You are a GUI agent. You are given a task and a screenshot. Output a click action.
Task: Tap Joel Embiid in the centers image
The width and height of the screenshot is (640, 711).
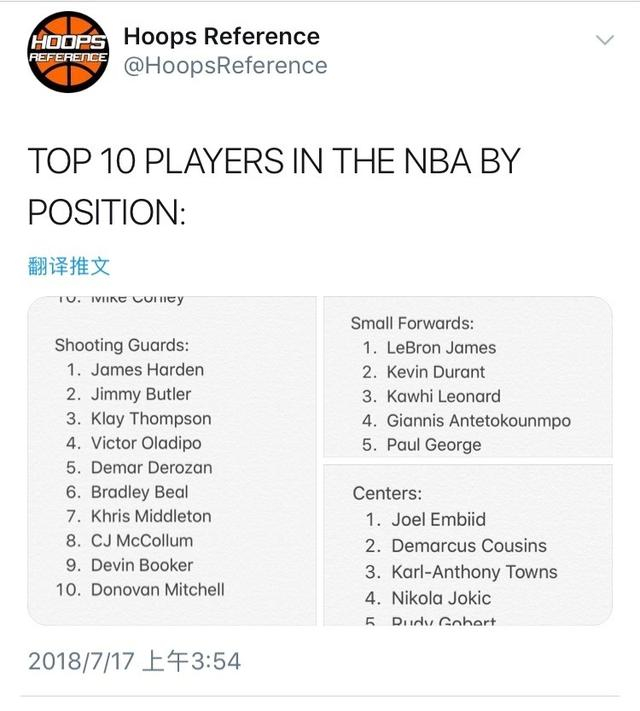438,520
